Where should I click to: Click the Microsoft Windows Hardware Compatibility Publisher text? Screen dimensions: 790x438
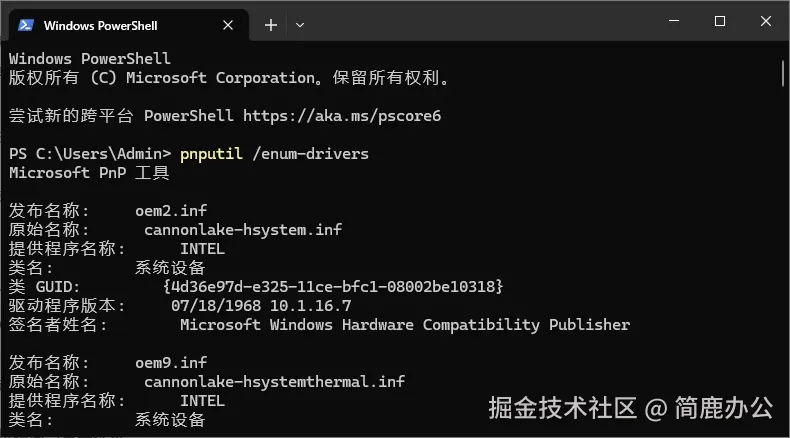coord(405,325)
